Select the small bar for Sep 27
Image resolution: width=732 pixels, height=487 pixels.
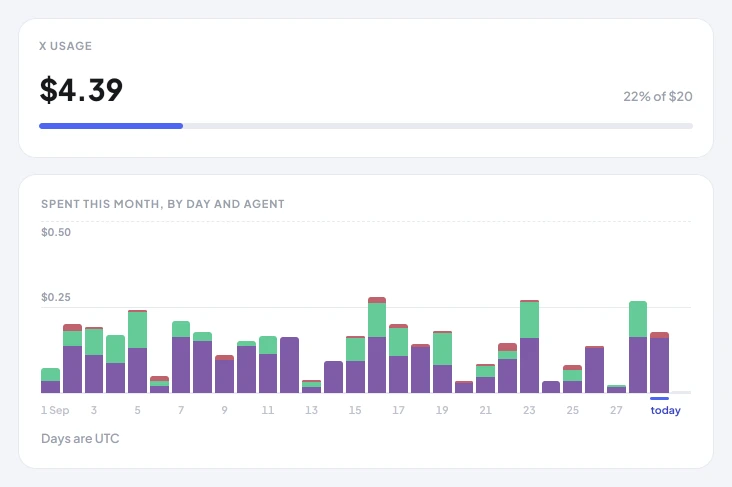coord(616,388)
